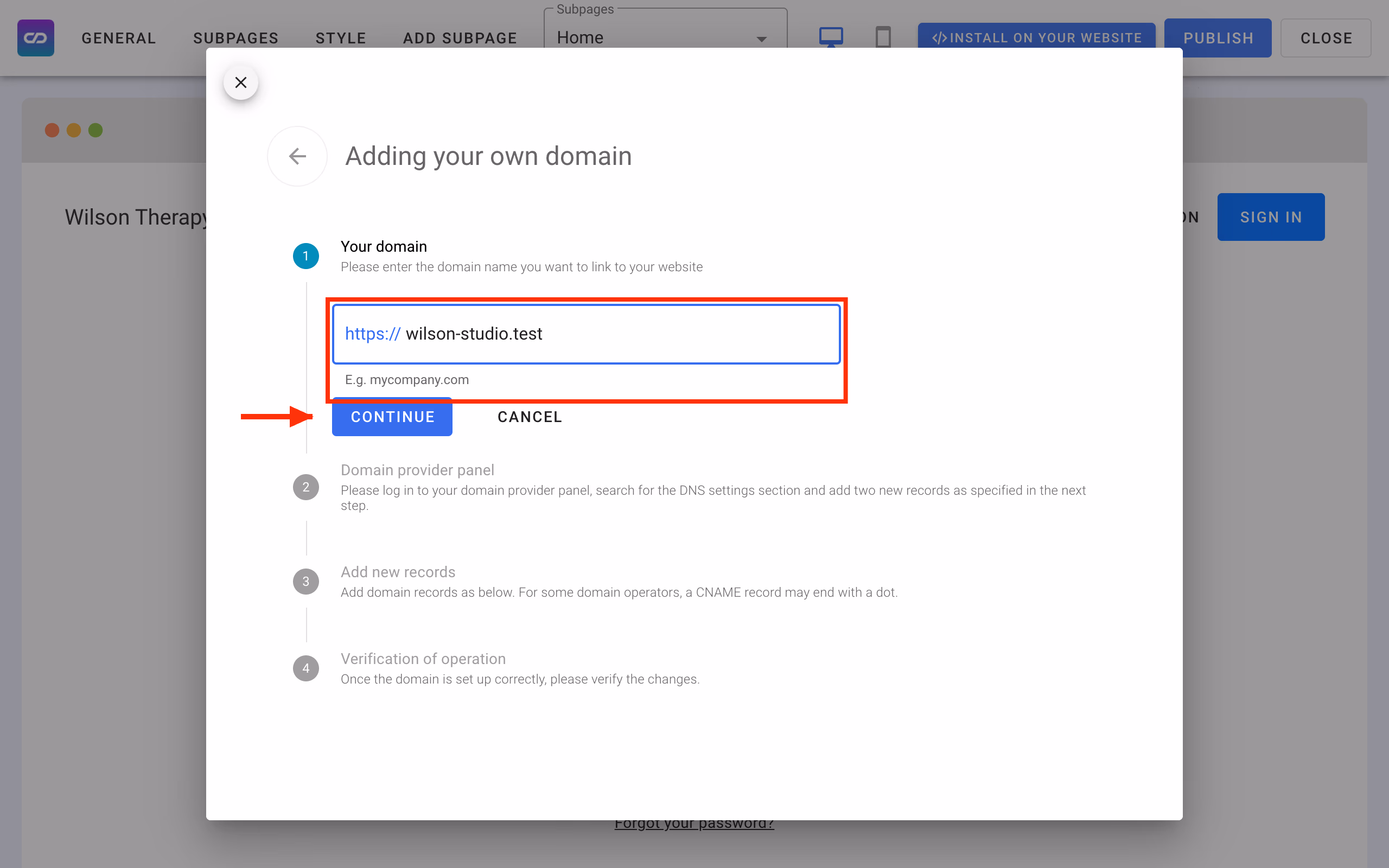Screen dimensions: 1389x868
Task: Click the 'Forgot your password?' link
Action: point(694,824)
